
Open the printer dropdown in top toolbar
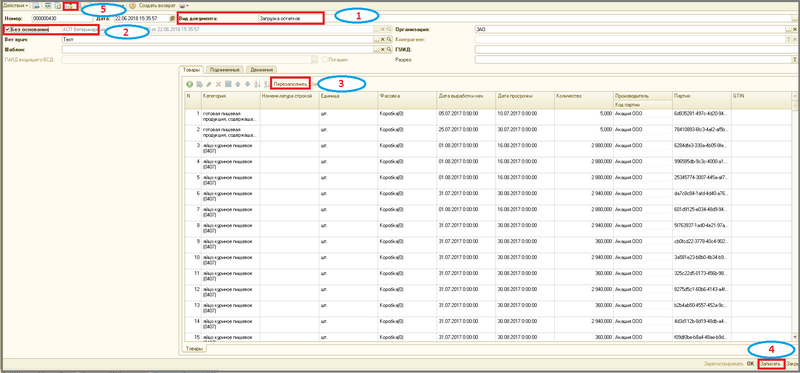click(184, 6)
